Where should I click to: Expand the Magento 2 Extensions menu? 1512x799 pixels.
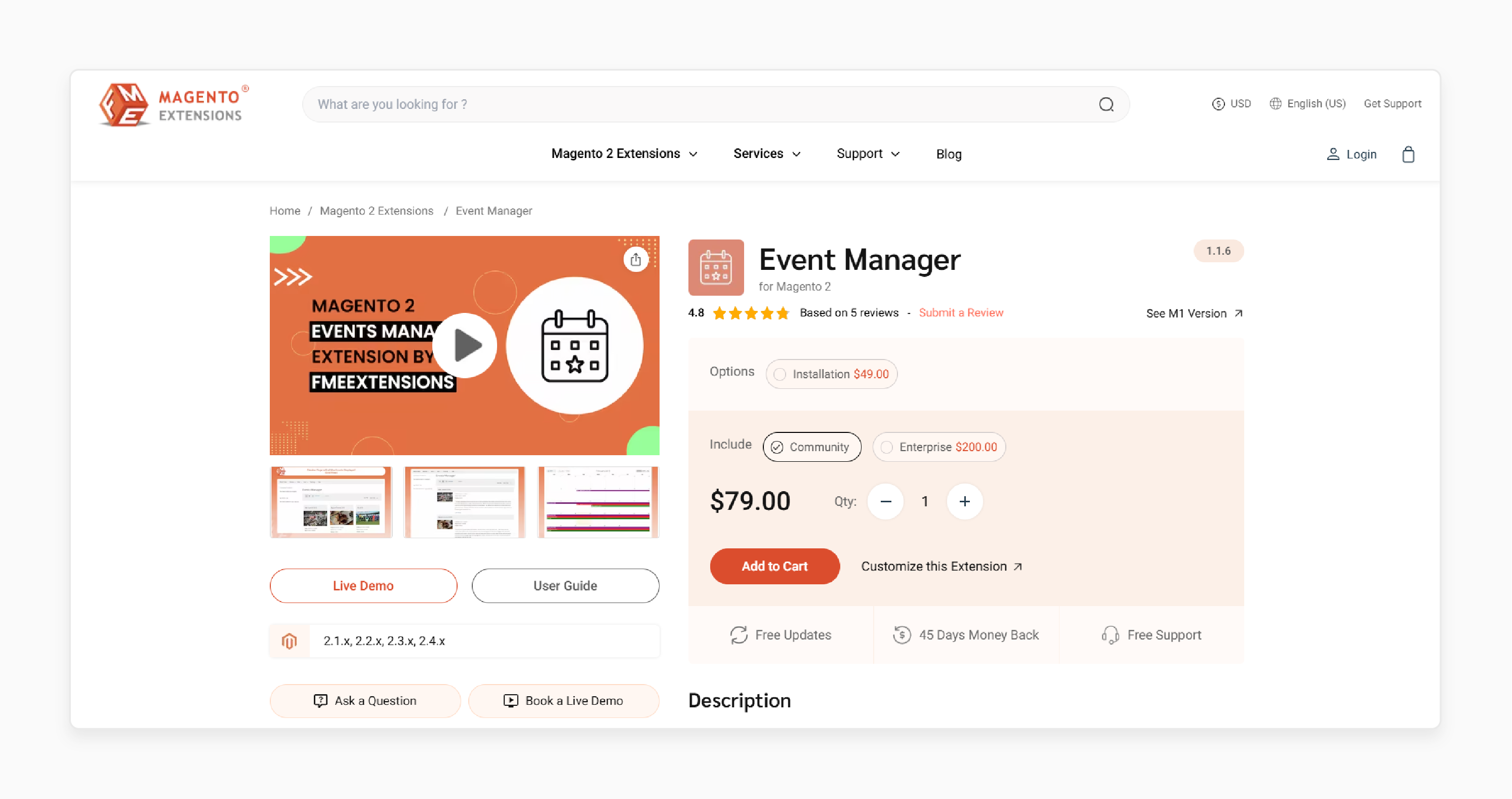coord(625,154)
